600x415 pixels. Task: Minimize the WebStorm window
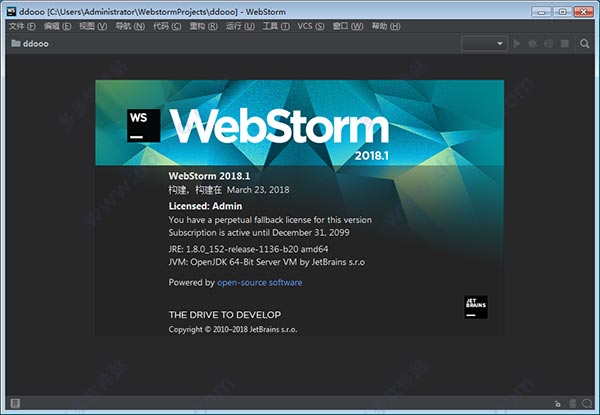point(541,11)
